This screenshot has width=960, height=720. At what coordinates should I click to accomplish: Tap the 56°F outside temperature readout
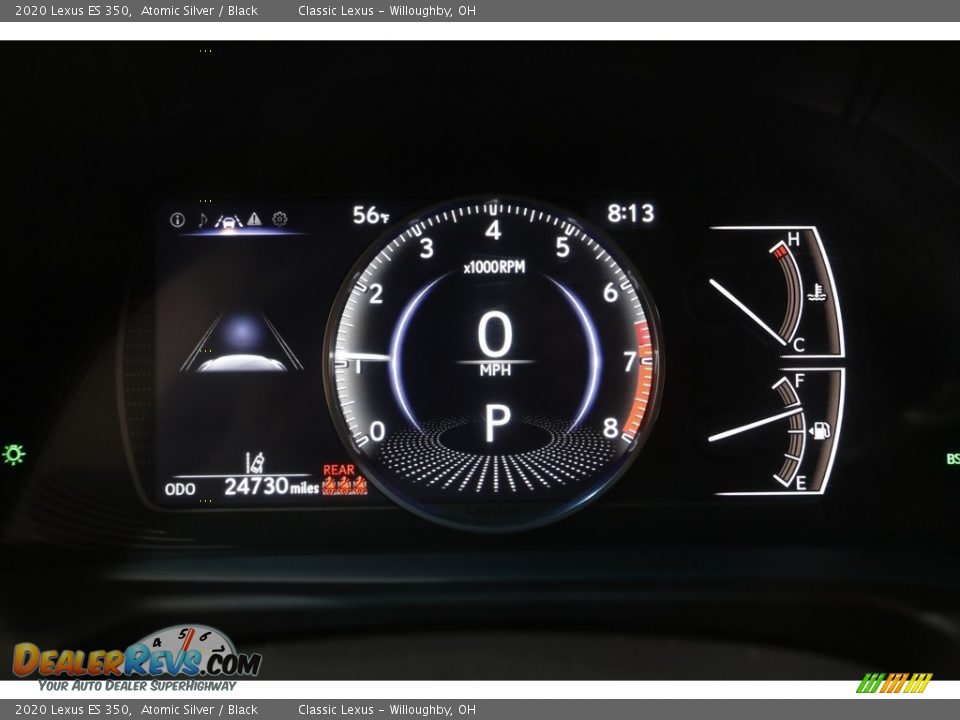pyautogui.click(x=370, y=215)
